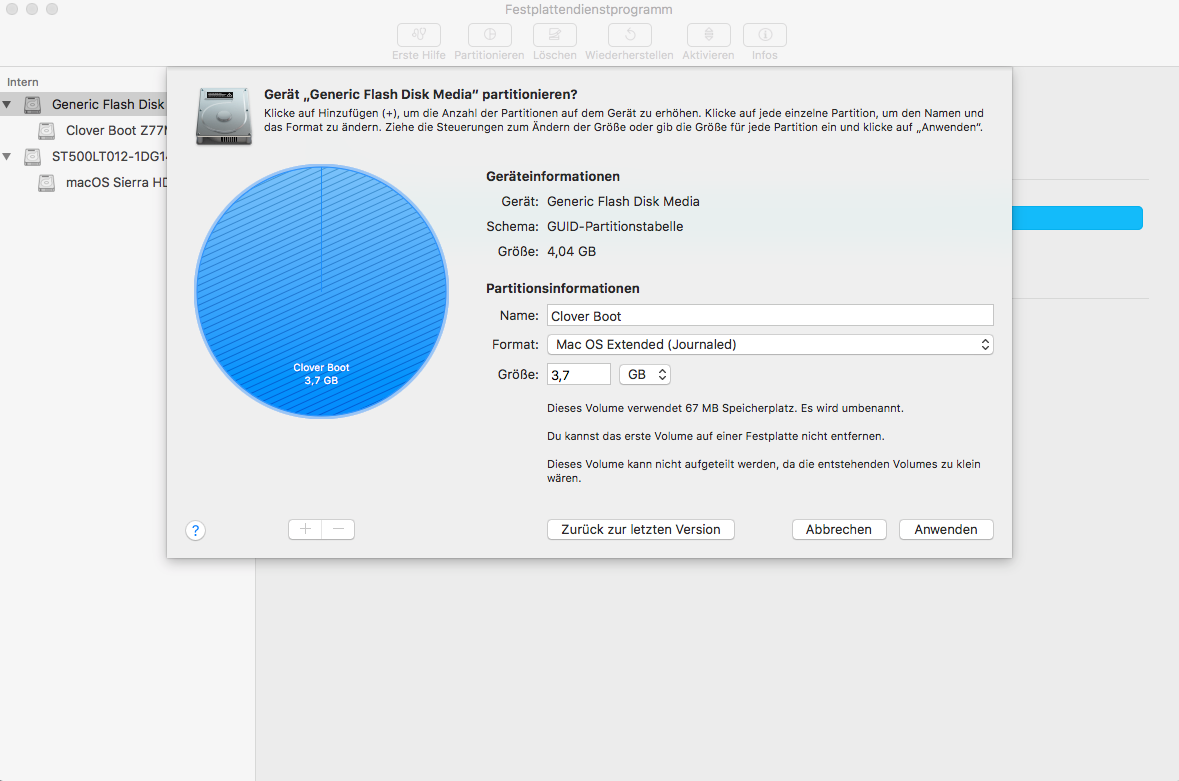Click the Geräteinformationen heading
The width and height of the screenshot is (1179, 781).
click(x=553, y=177)
